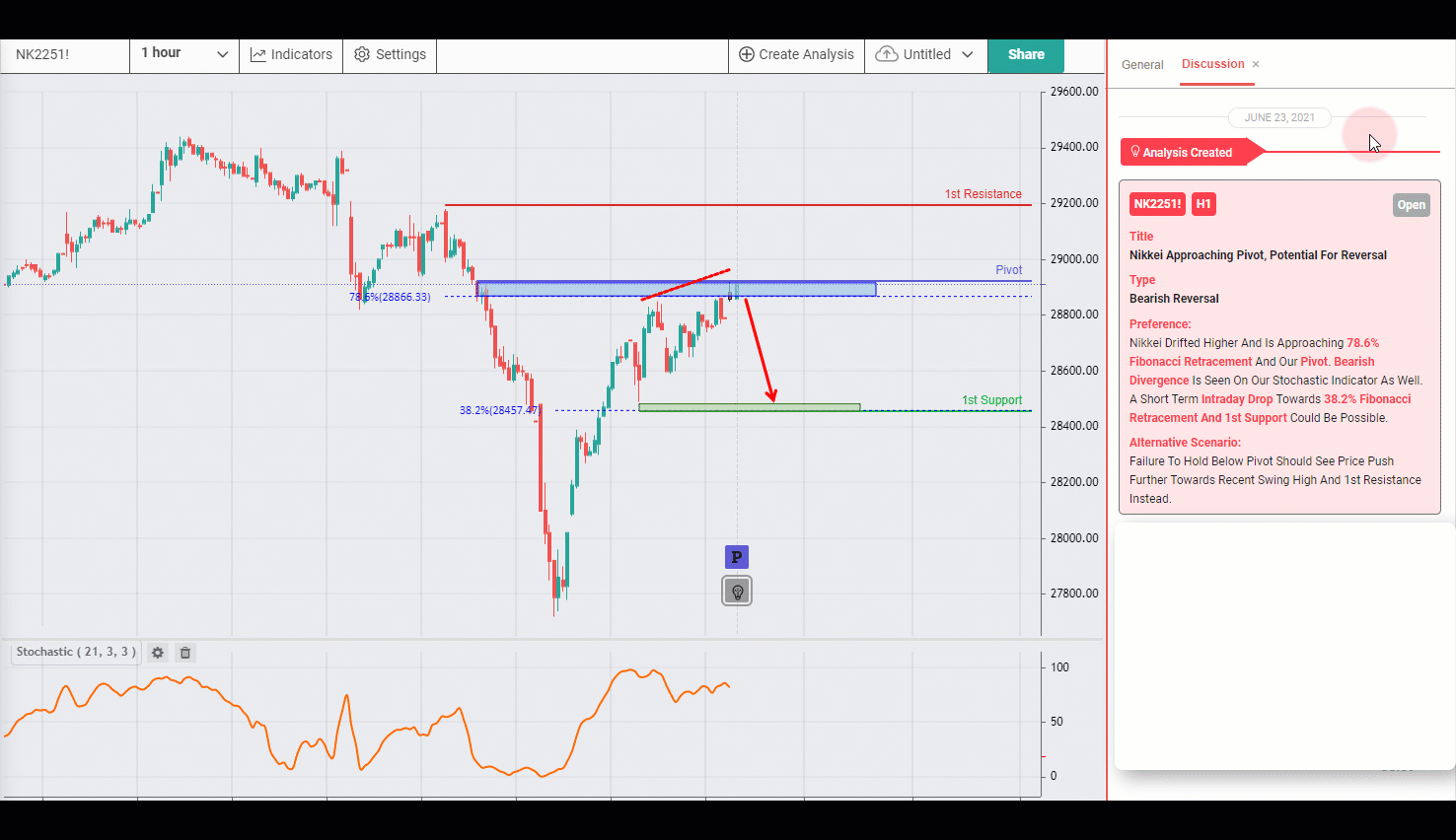Click the 29600.00 price axis label
The image size is (1456, 840).
[1074, 92]
